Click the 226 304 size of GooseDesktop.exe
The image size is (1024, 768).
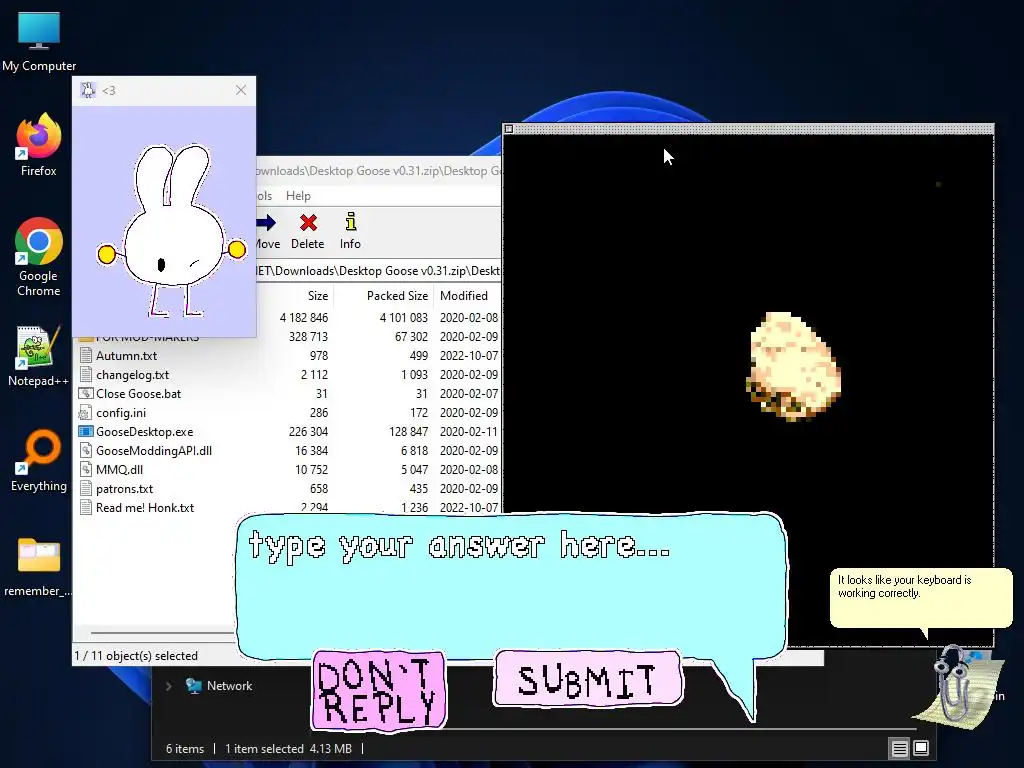[308, 432]
